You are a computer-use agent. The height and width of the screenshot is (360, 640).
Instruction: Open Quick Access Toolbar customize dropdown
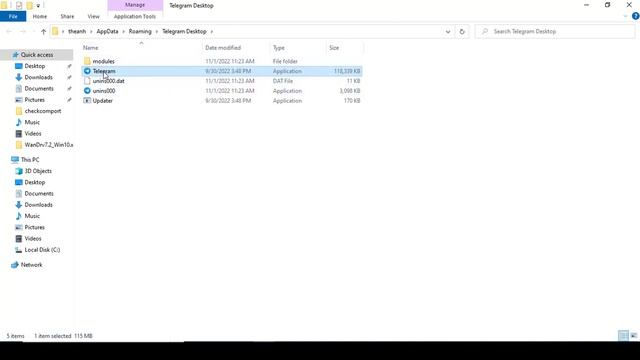pyautogui.click(x=38, y=6)
